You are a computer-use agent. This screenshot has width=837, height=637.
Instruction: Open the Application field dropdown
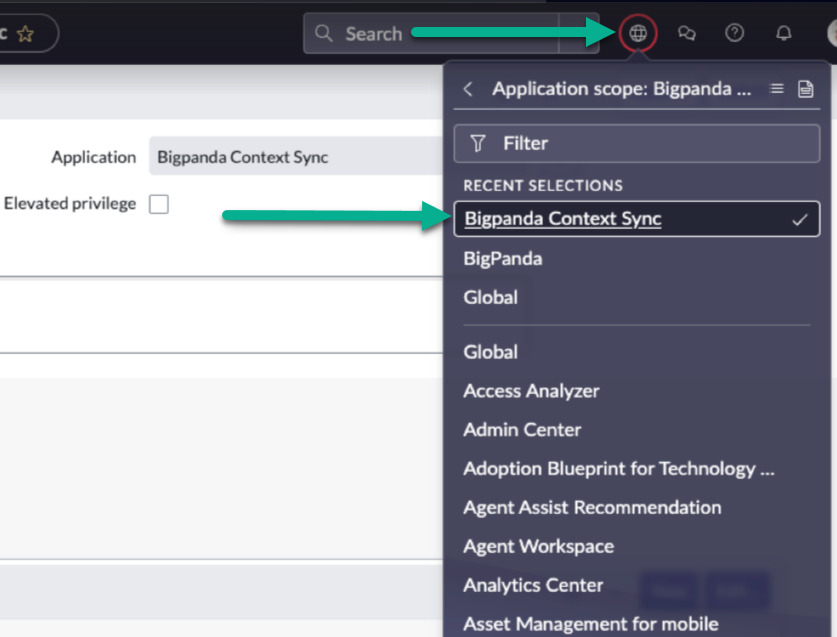coord(295,157)
